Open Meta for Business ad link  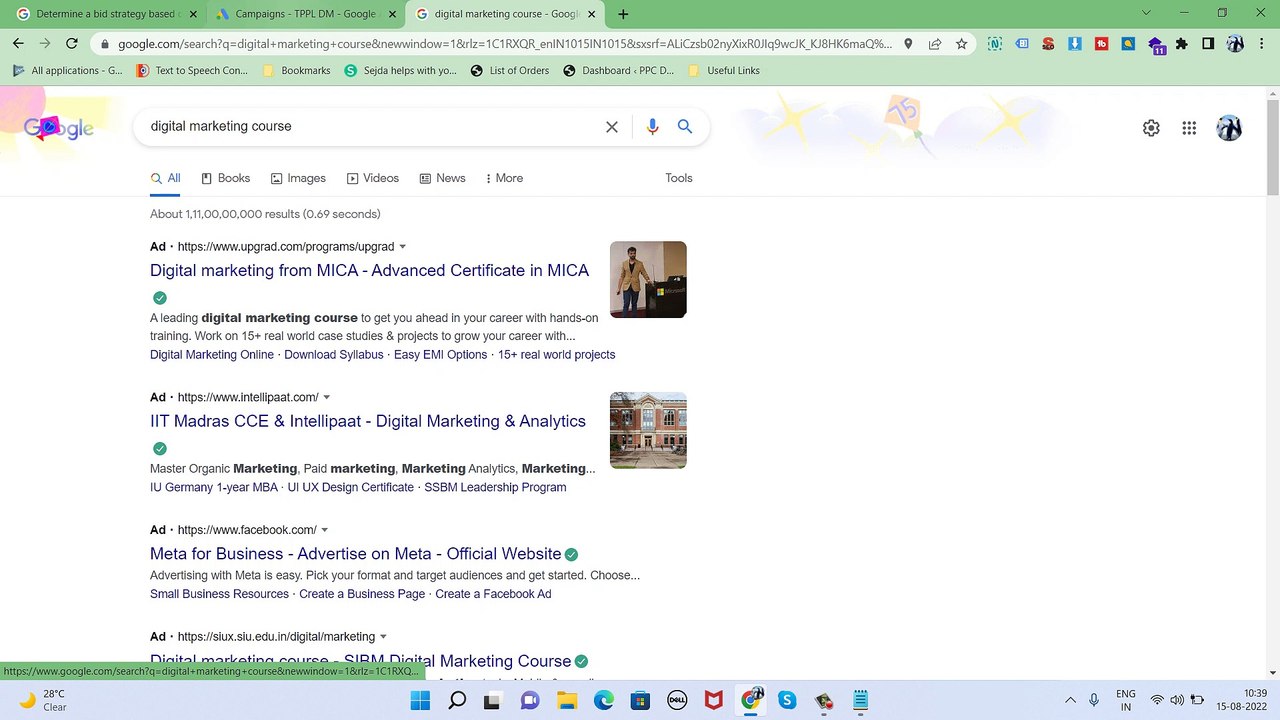tap(355, 554)
